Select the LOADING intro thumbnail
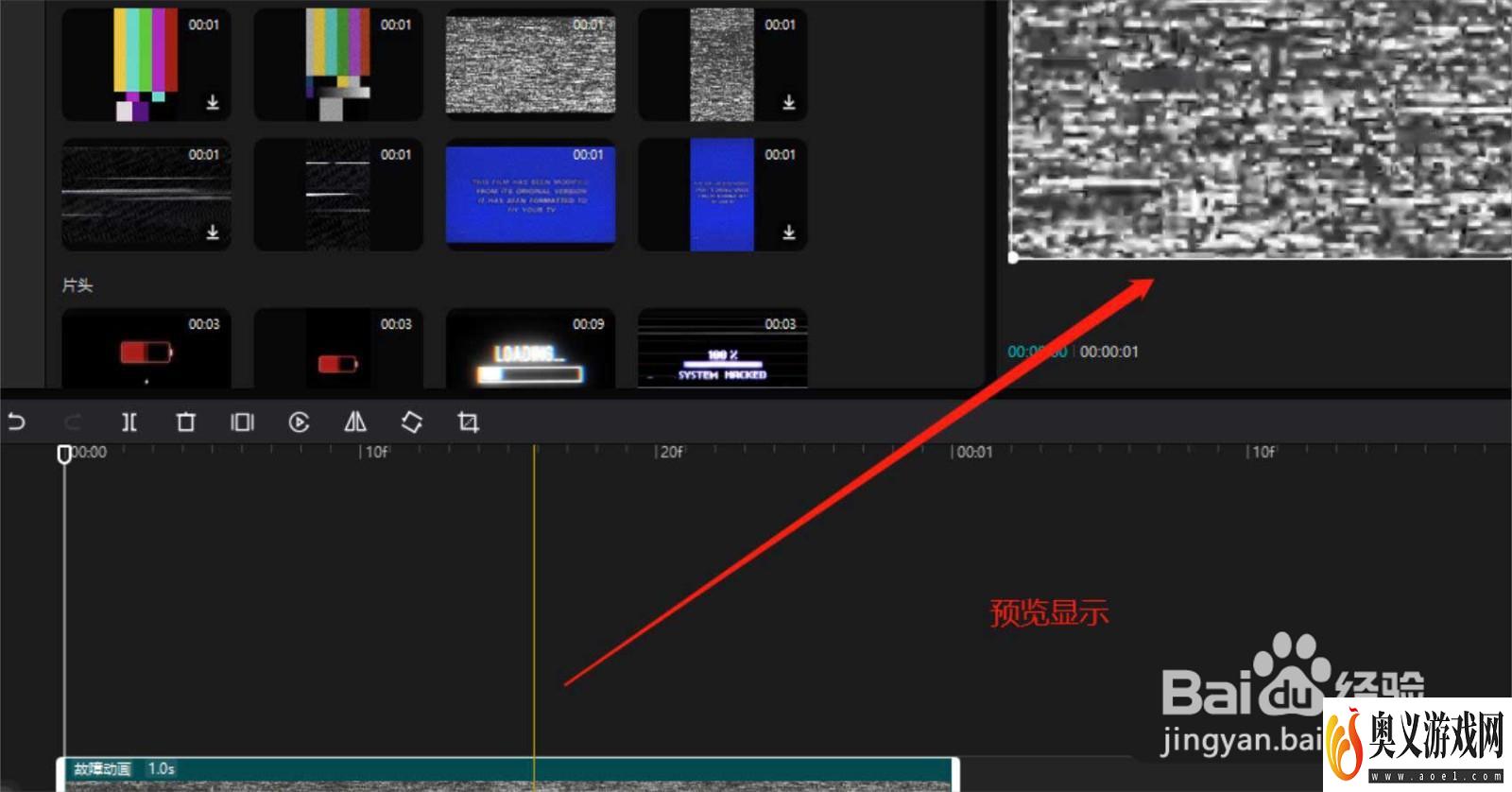Screen dimensions: 1512x792 (x=530, y=348)
